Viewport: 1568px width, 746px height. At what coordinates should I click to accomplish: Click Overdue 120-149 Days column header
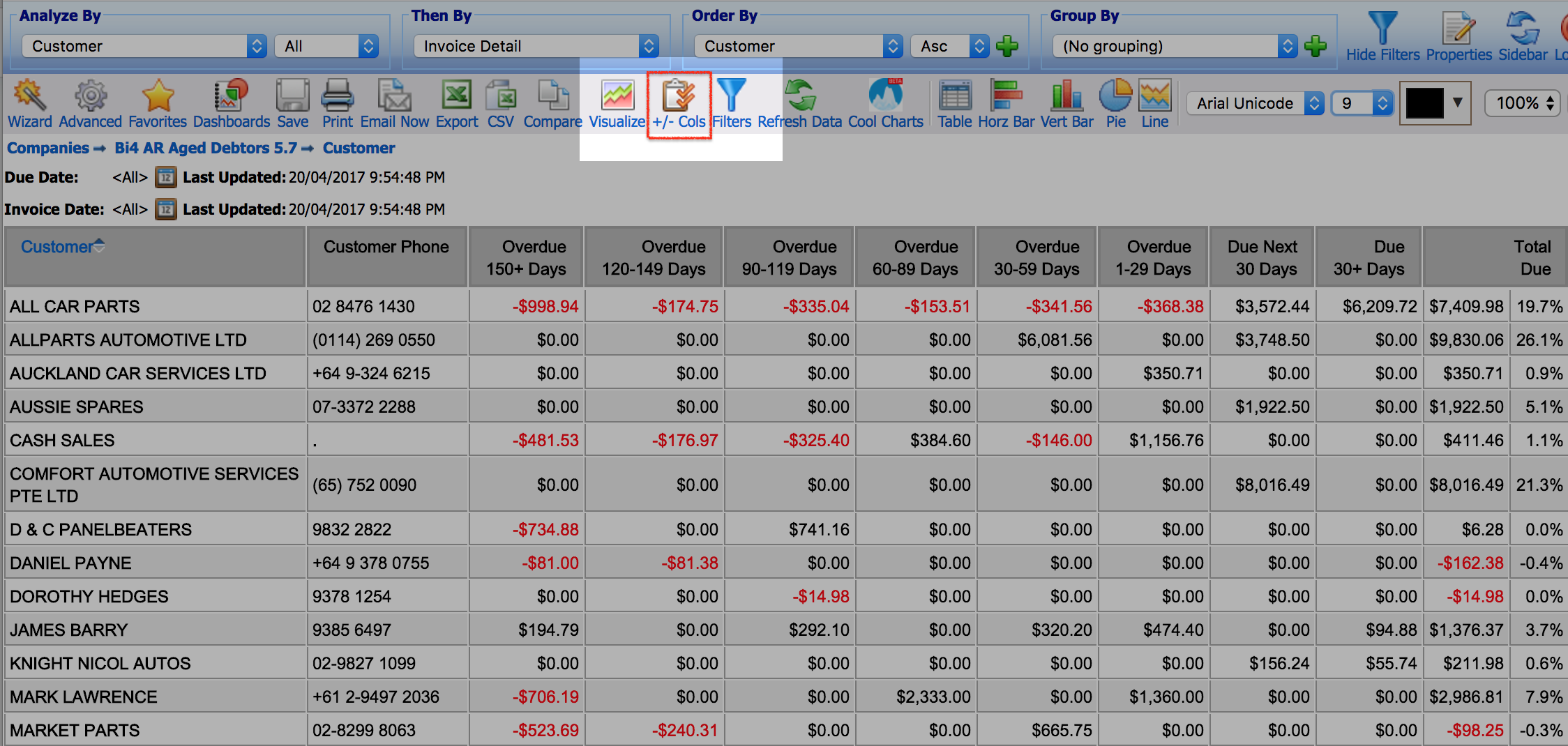[x=654, y=257]
